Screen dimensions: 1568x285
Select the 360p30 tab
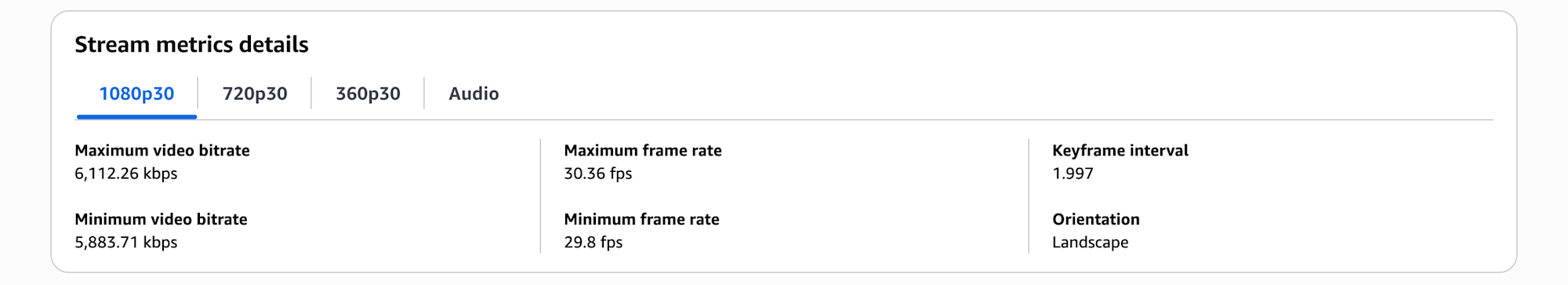[x=368, y=93]
